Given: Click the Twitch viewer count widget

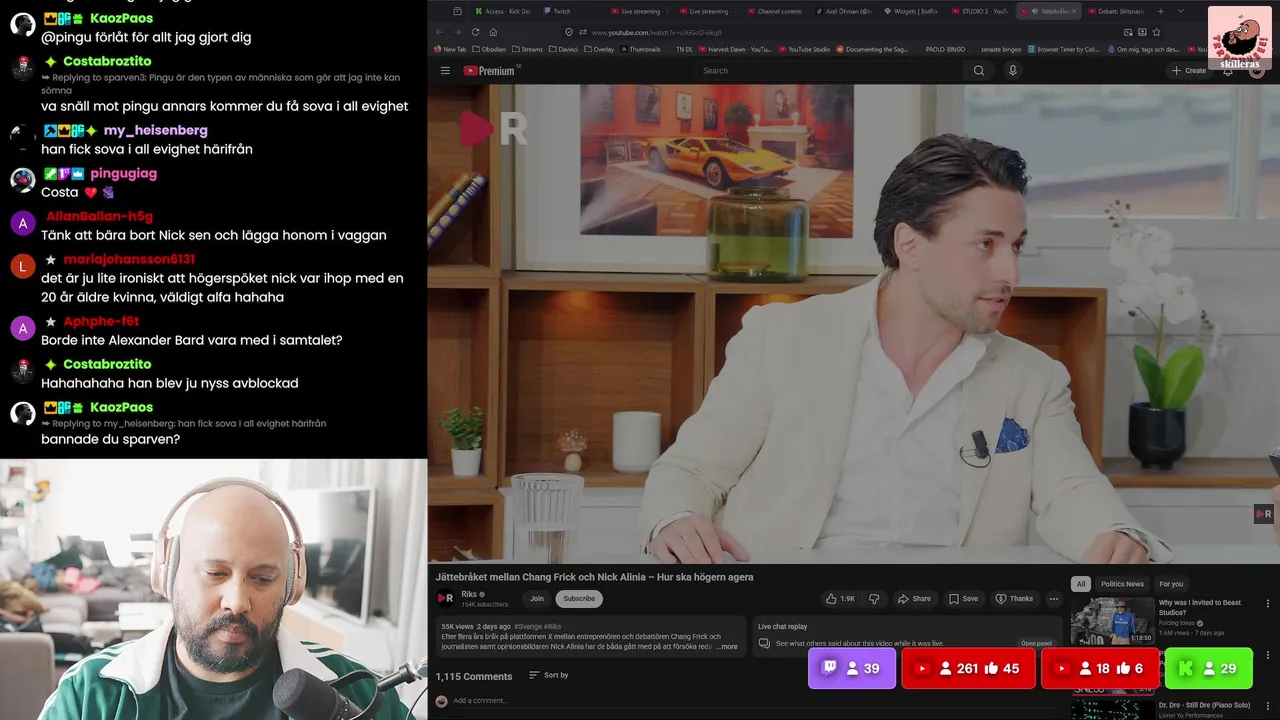Looking at the screenshot, I should (x=852, y=669).
